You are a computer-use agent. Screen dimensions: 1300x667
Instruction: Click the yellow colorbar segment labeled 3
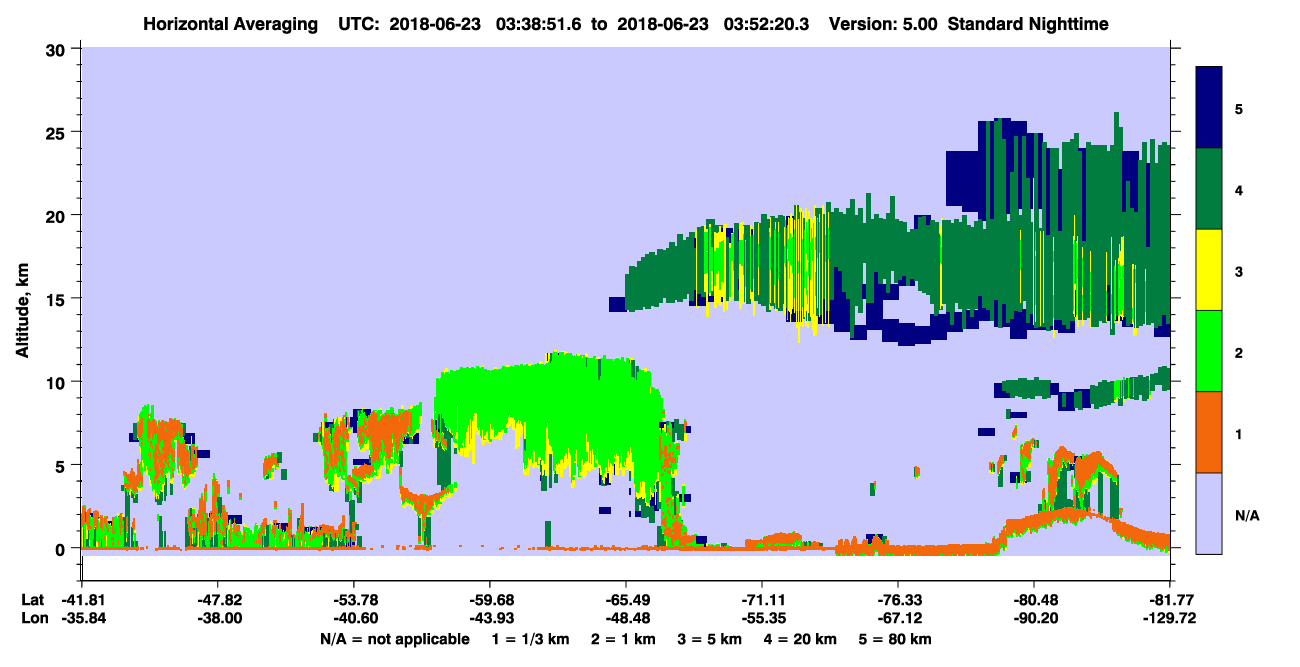tap(1210, 270)
